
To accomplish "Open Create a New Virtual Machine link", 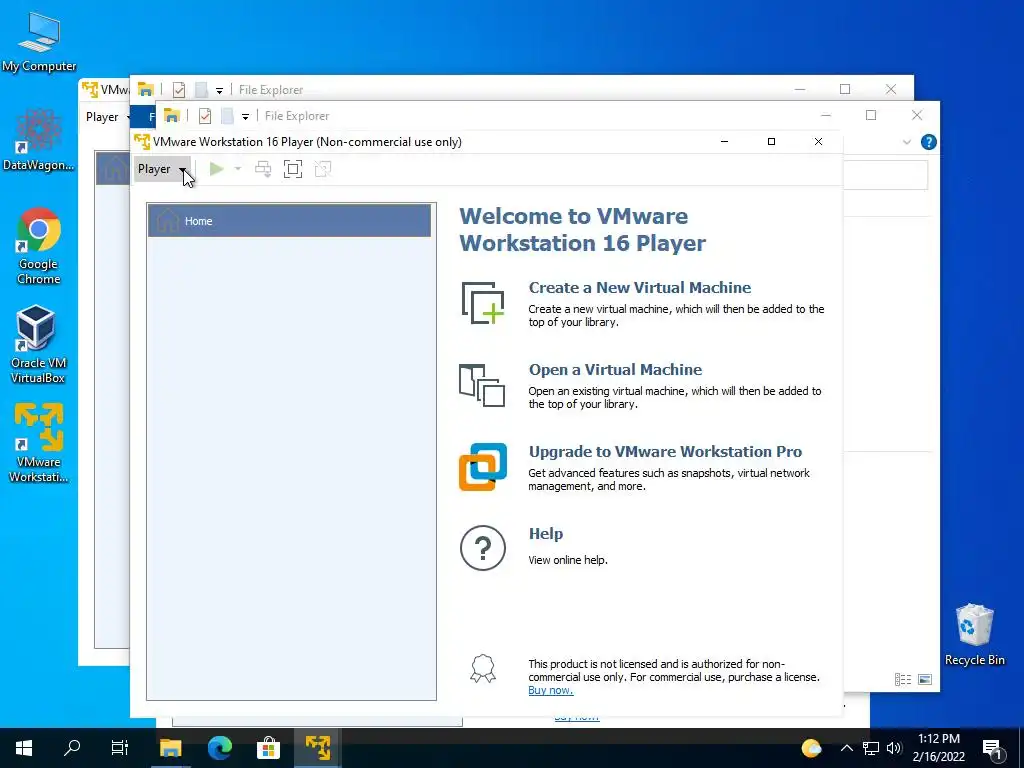I will (x=639, y=287).
